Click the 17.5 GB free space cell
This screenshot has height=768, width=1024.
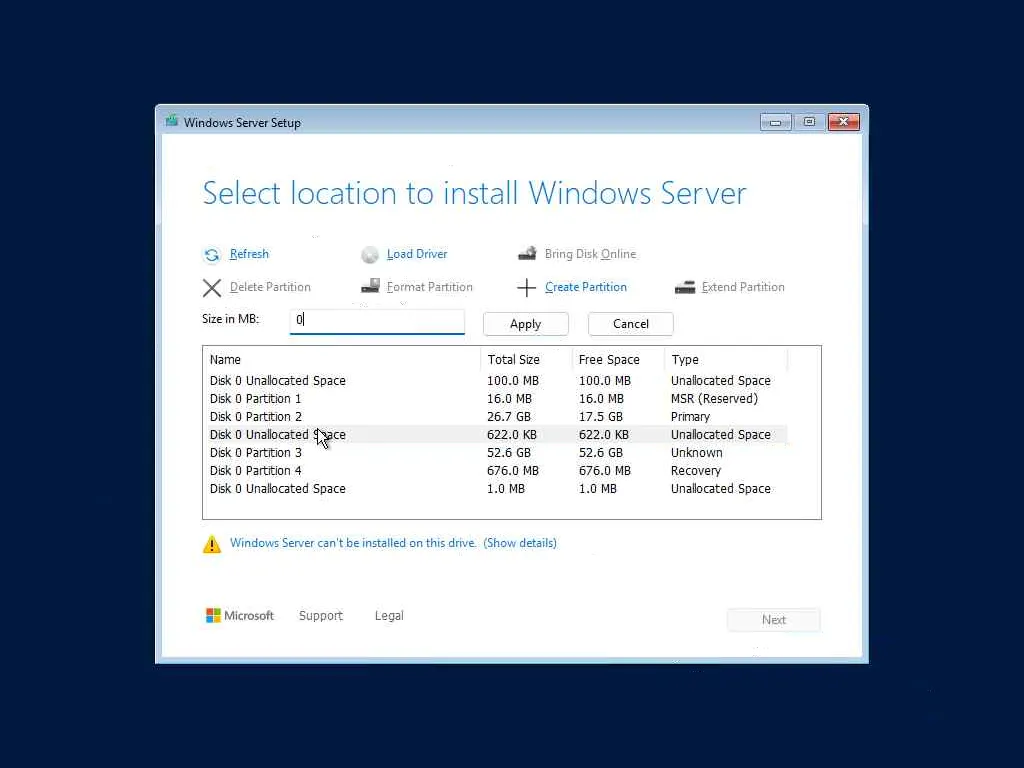[601, 417]
